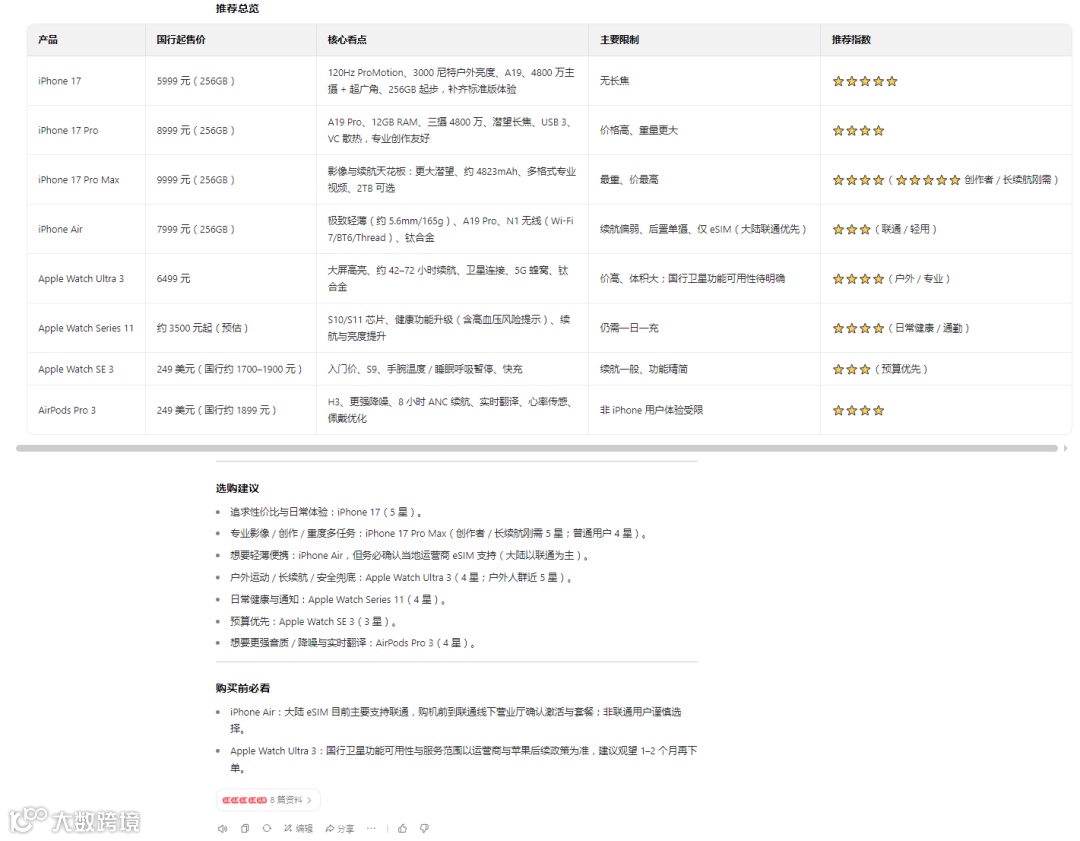Click the thumbs-up like icon
Image resolution: width=1080 pixels, height=841 pixels.
(403, 828)
